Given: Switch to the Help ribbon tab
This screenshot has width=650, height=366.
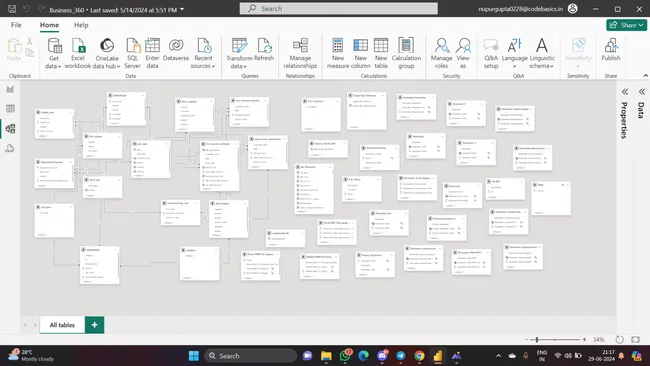Looking at the screenshot, I should [81, 25].
